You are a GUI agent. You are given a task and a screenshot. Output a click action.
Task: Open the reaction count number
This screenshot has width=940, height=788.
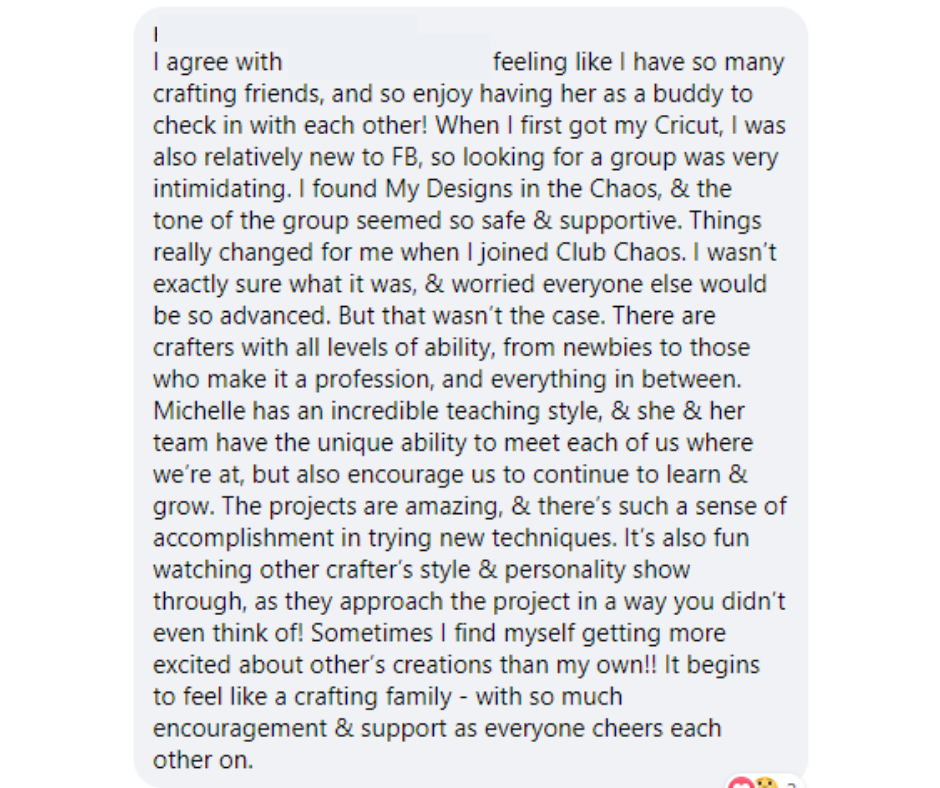pos(790,784)
